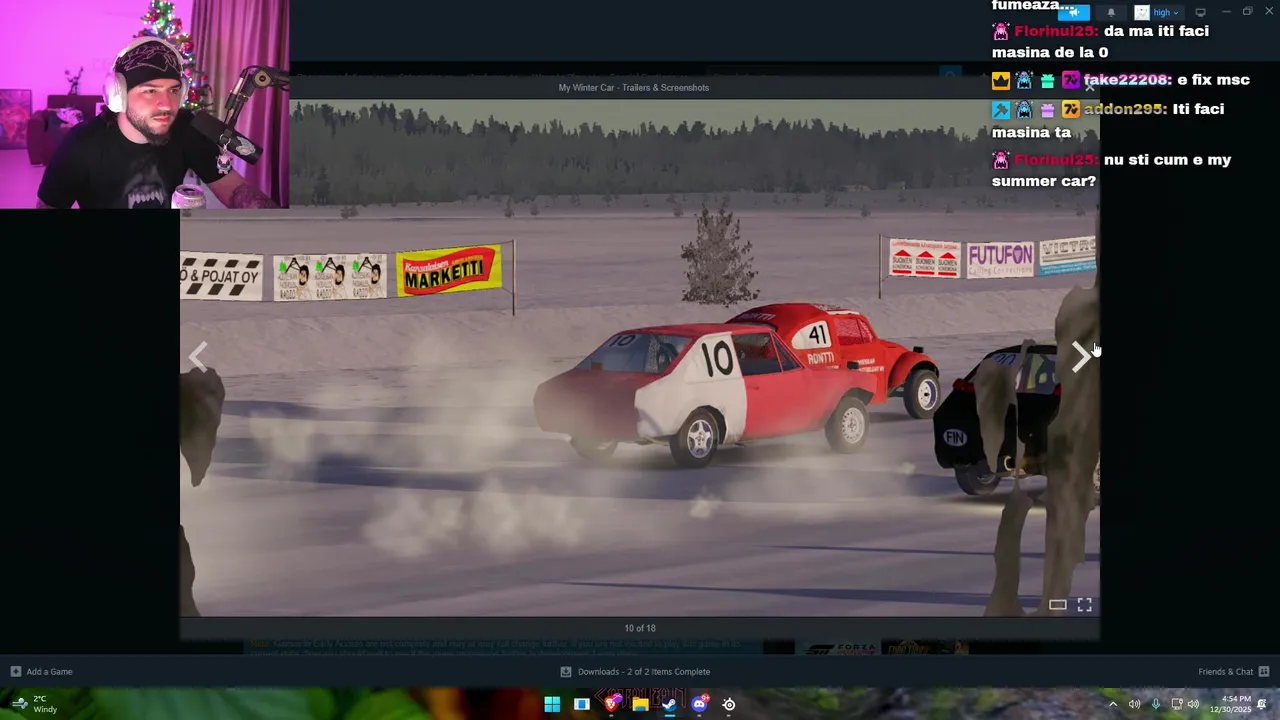1280x720 pixels.
Task: Open Downloads - 2 of 2 Items Complete
Action: (643, 672)
